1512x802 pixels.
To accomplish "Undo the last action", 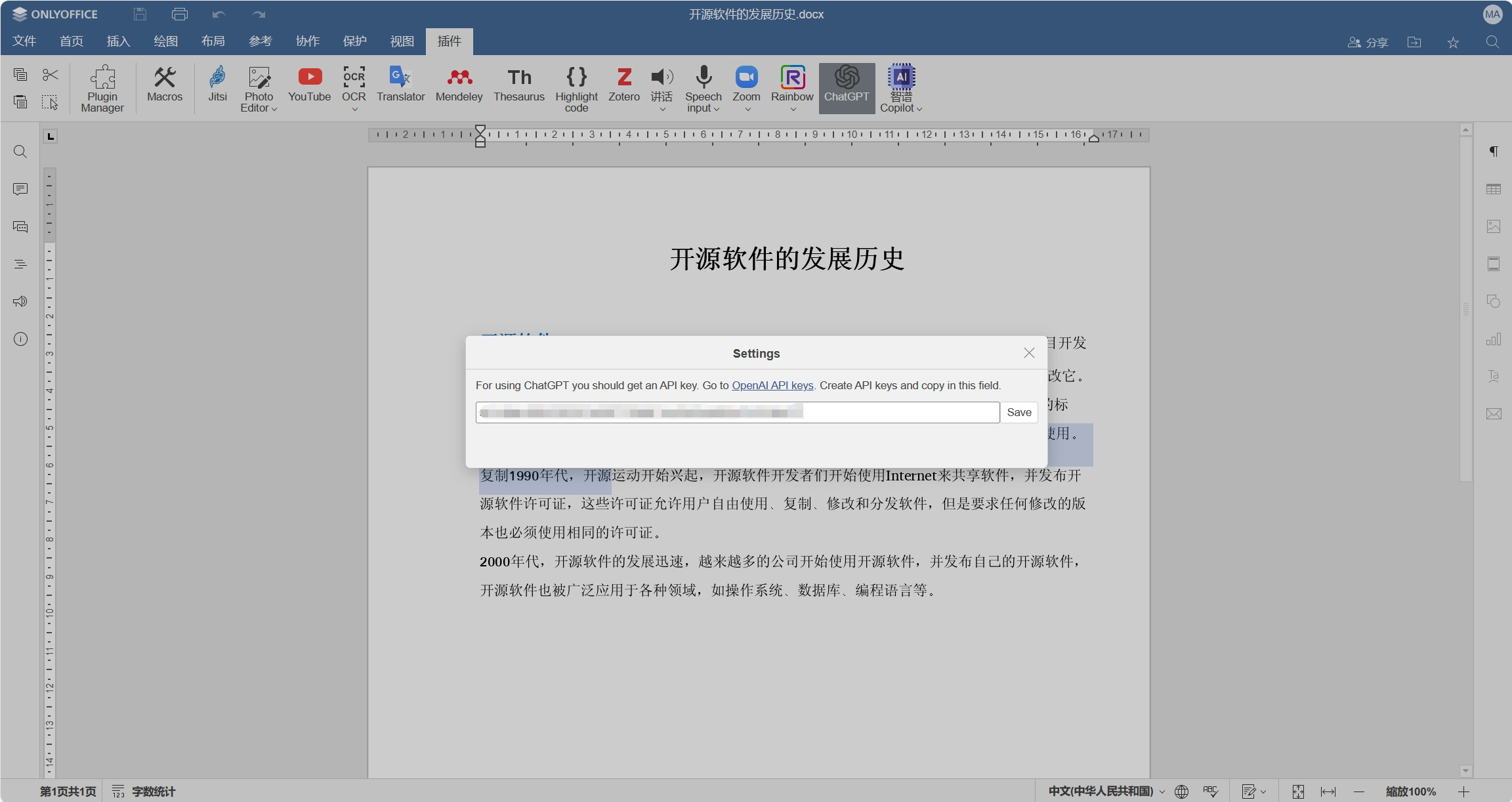I will pos(219,14).
